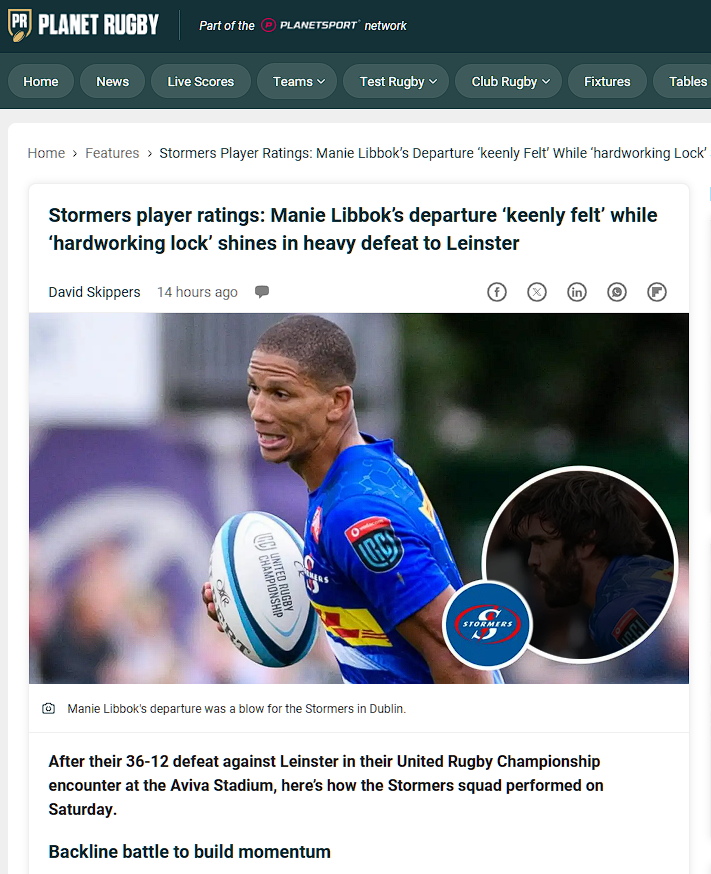Image resolution: width=711 pixels, height=874 pixels.
Task: Open the comments speech bubble icon
Action: [262, 292]
